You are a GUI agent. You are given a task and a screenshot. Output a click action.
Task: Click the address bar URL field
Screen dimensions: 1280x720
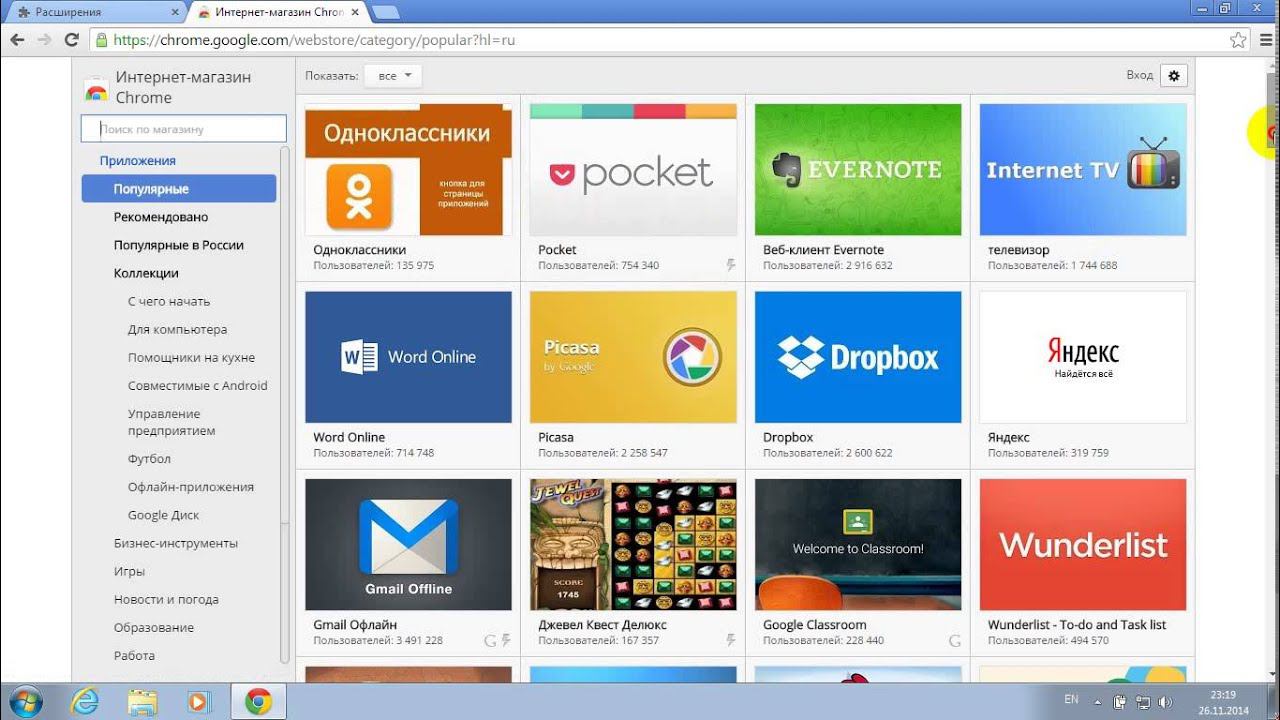[658, 40]
